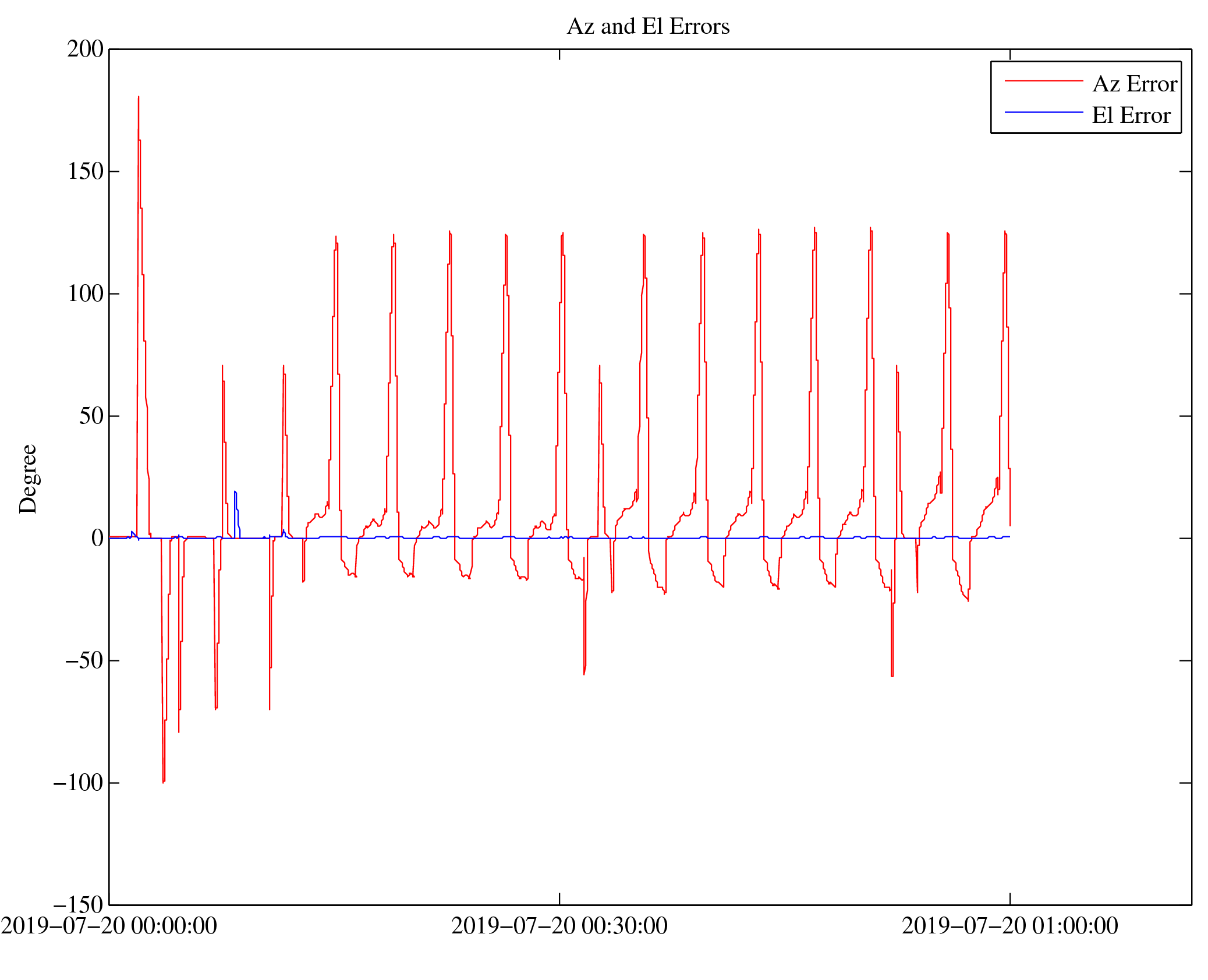Image resolution: width=1208 pixels, height=980 pixels.
Task: Select the 'El Error' legend label
Action: tap(1131, 115)
